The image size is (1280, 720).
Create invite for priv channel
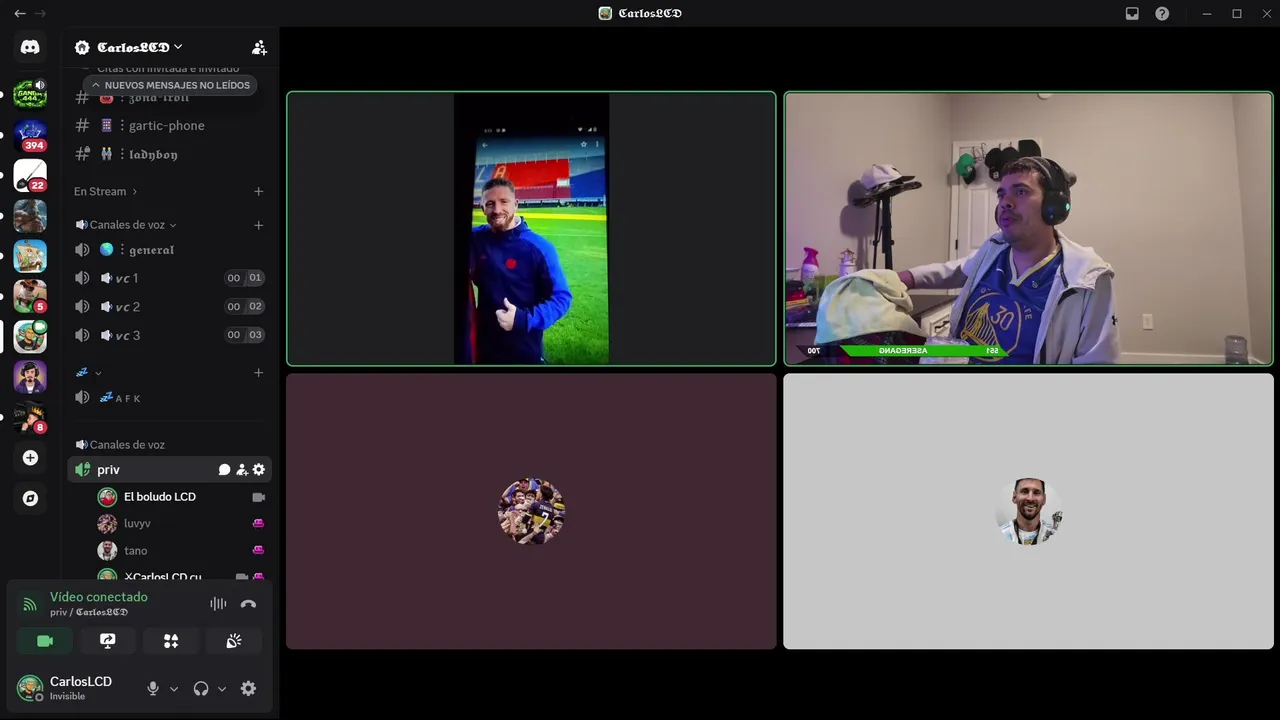pos(242,470)
